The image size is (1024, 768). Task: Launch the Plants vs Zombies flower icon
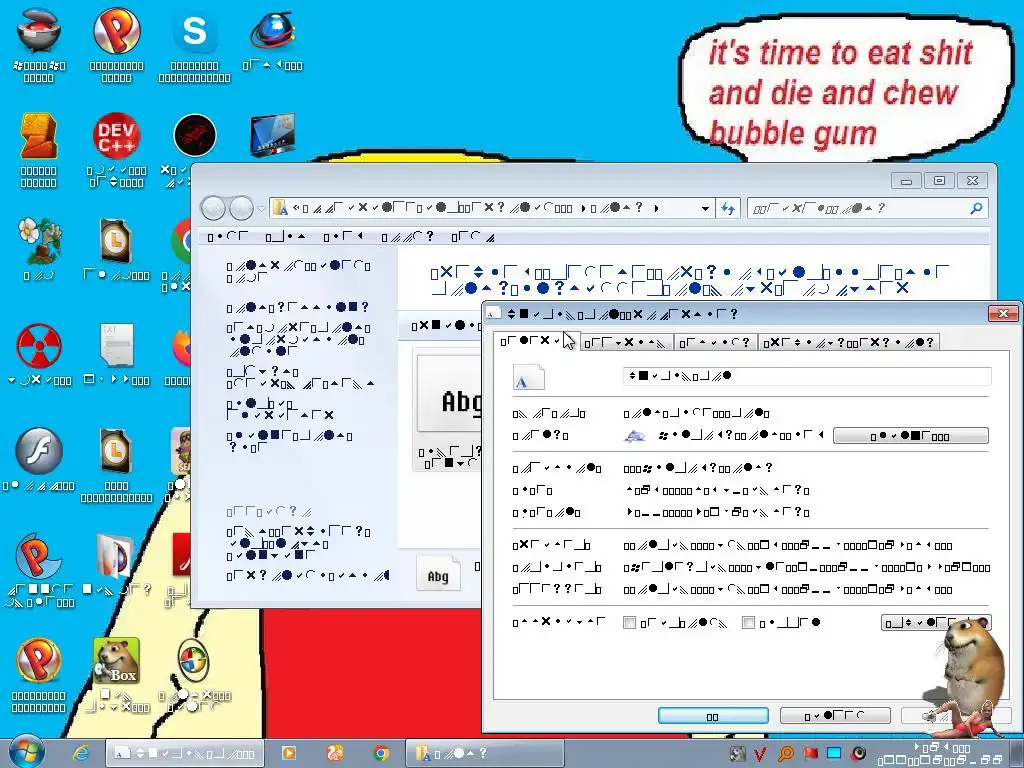click(39, 240)
